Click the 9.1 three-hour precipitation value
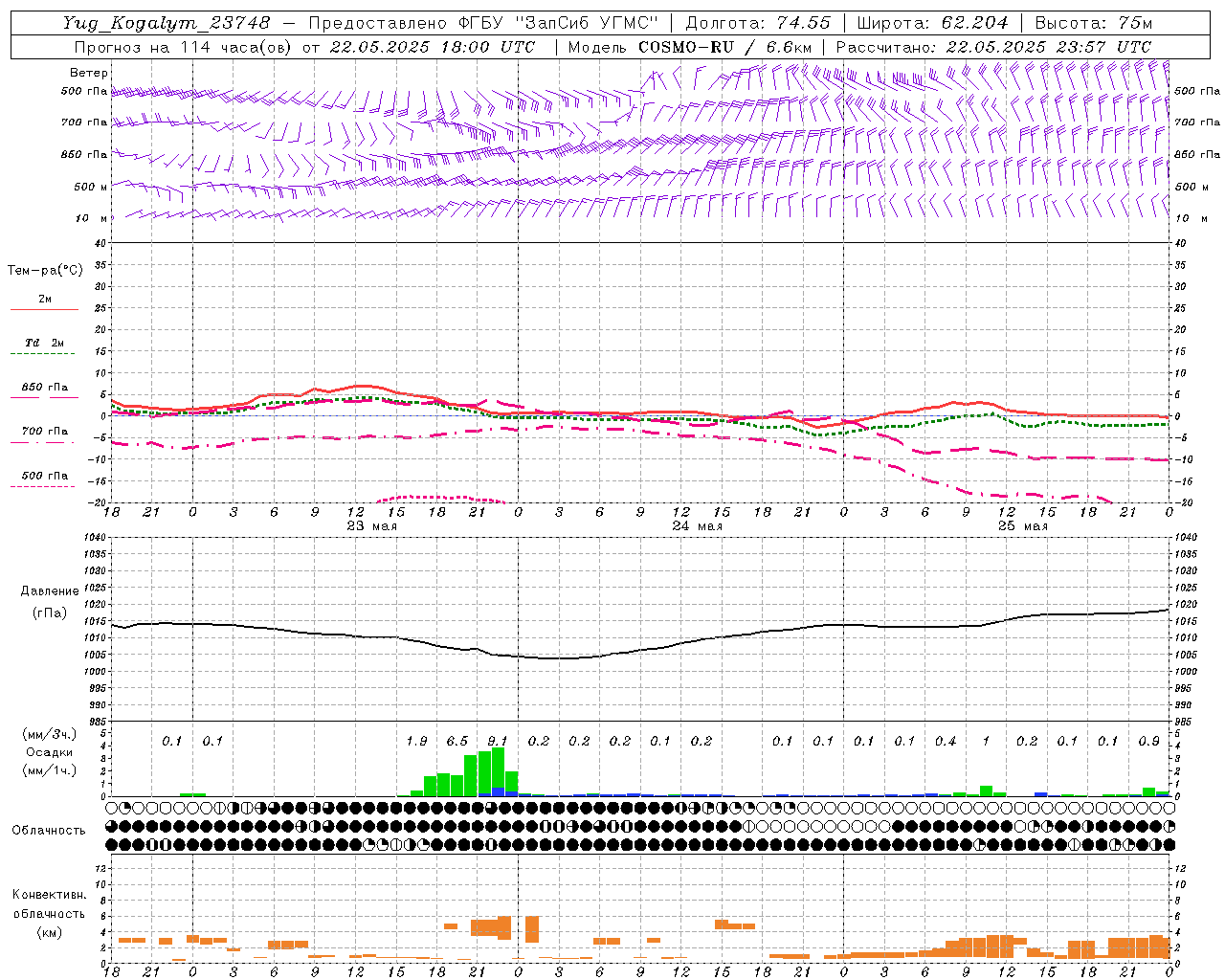This screenshot has width=1225, height=980. pos(498,742)
